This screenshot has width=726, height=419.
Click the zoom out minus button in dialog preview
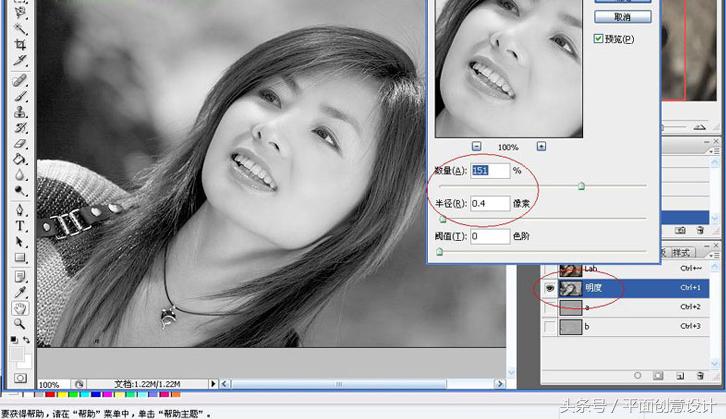point(477,146)
